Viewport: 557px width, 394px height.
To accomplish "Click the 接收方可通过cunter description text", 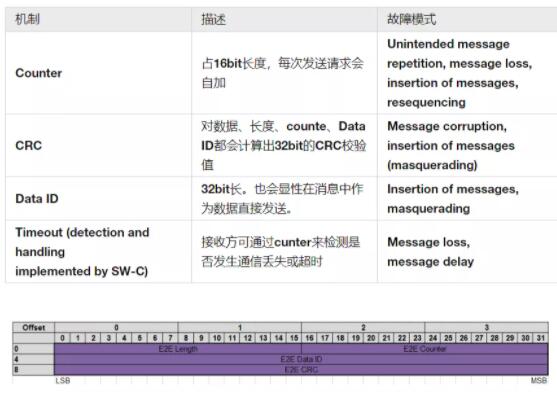I will [281, 252].
